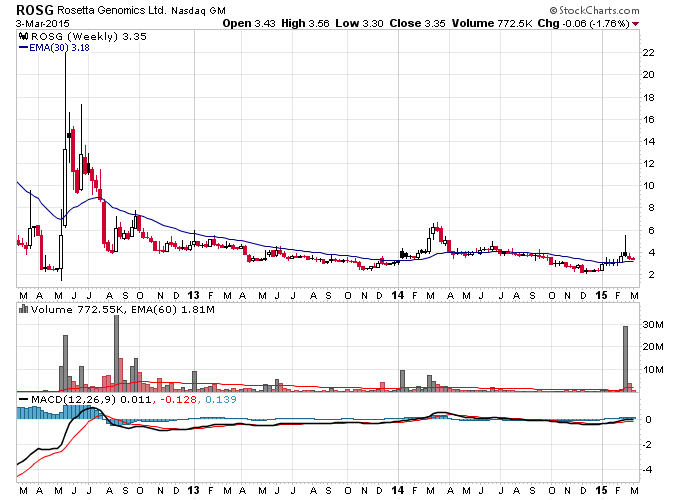680x500 pixels.
Task: Click the volume axis label '20M'
Action: click(653, 346)
